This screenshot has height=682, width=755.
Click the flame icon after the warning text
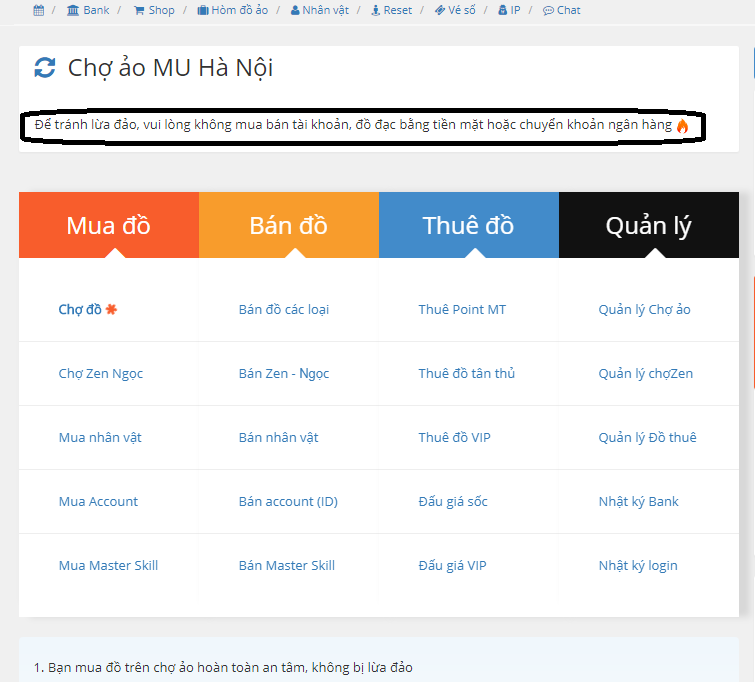pyautogui.click(x=682, y=126)
